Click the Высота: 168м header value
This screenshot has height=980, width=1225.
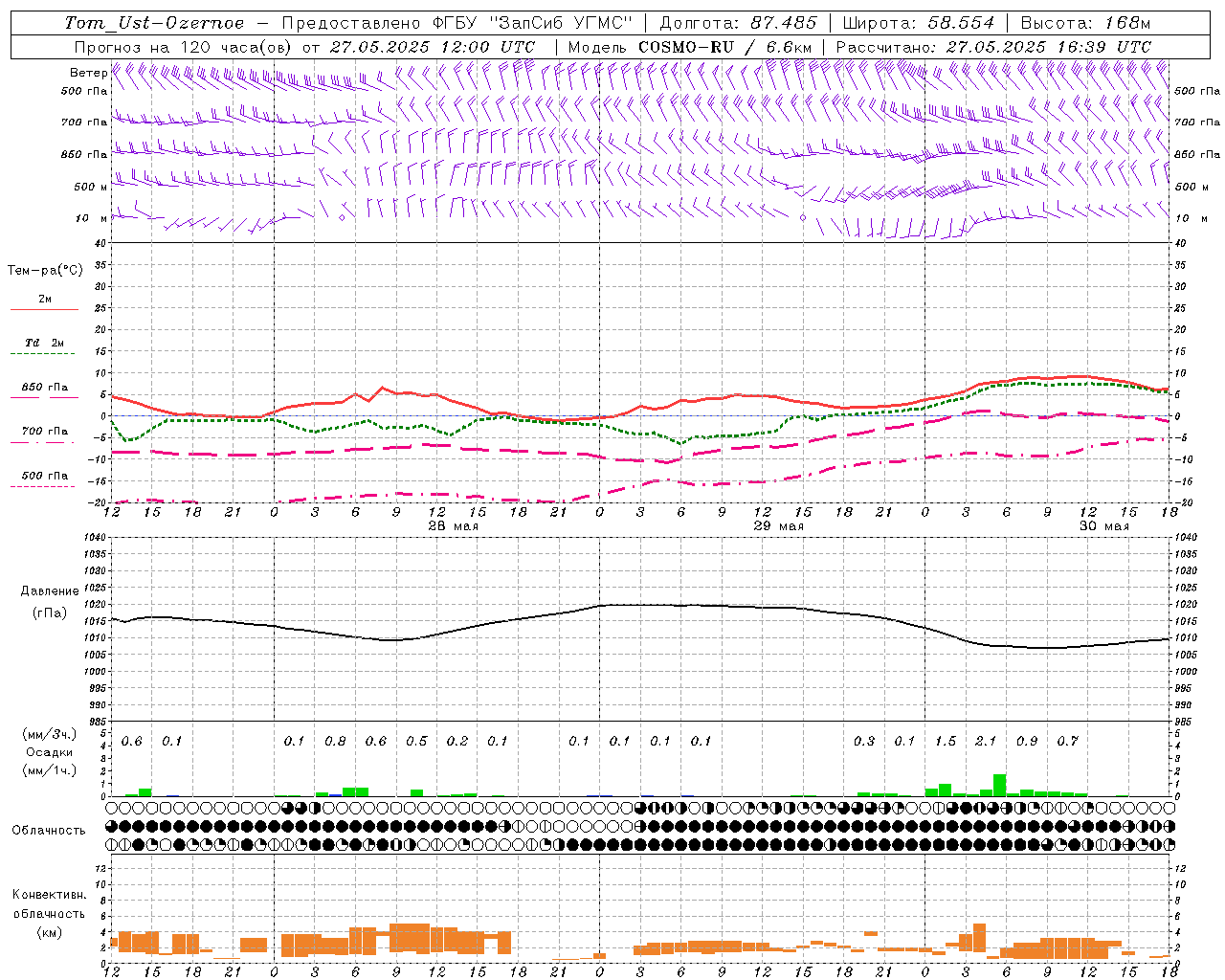tap(1085, 23)
